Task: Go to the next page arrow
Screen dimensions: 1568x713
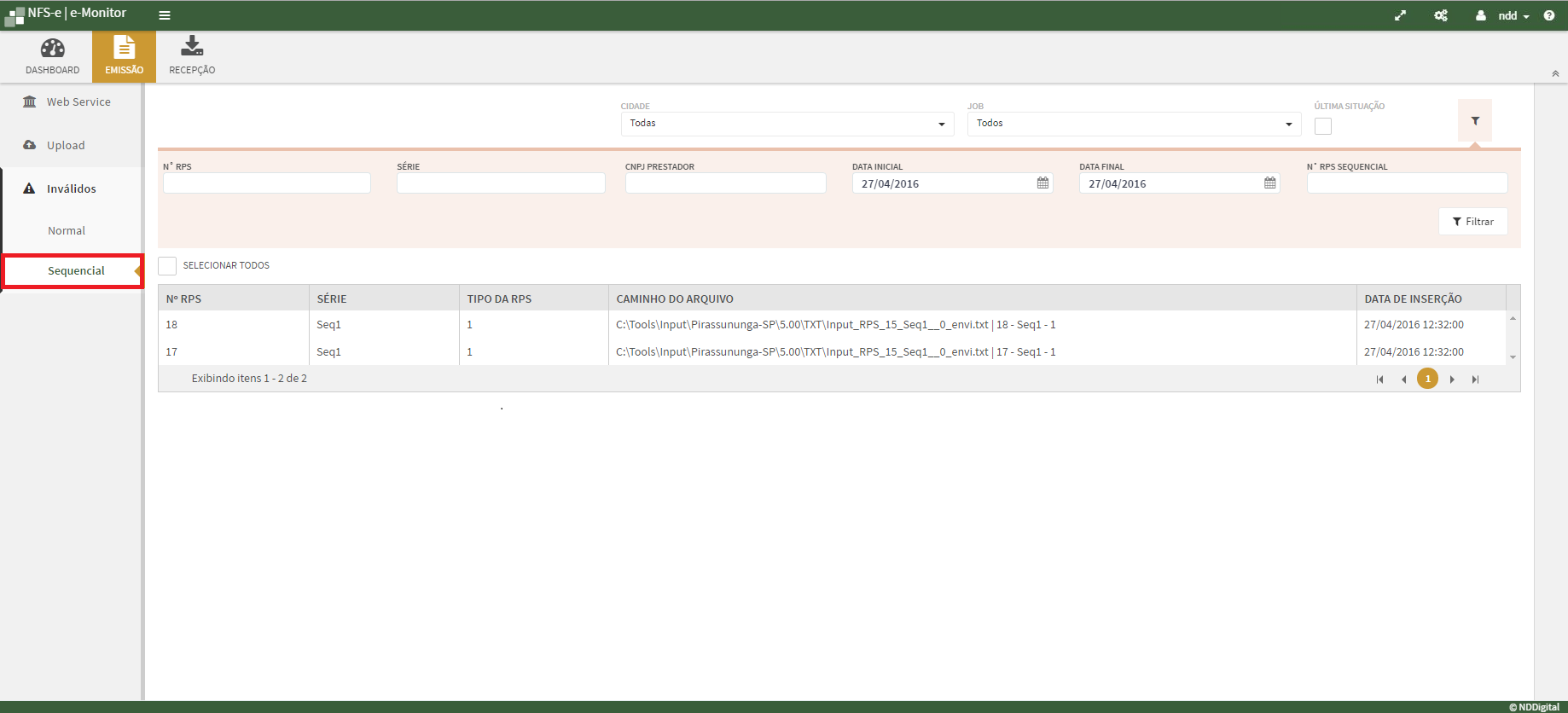Action: 1452,380
